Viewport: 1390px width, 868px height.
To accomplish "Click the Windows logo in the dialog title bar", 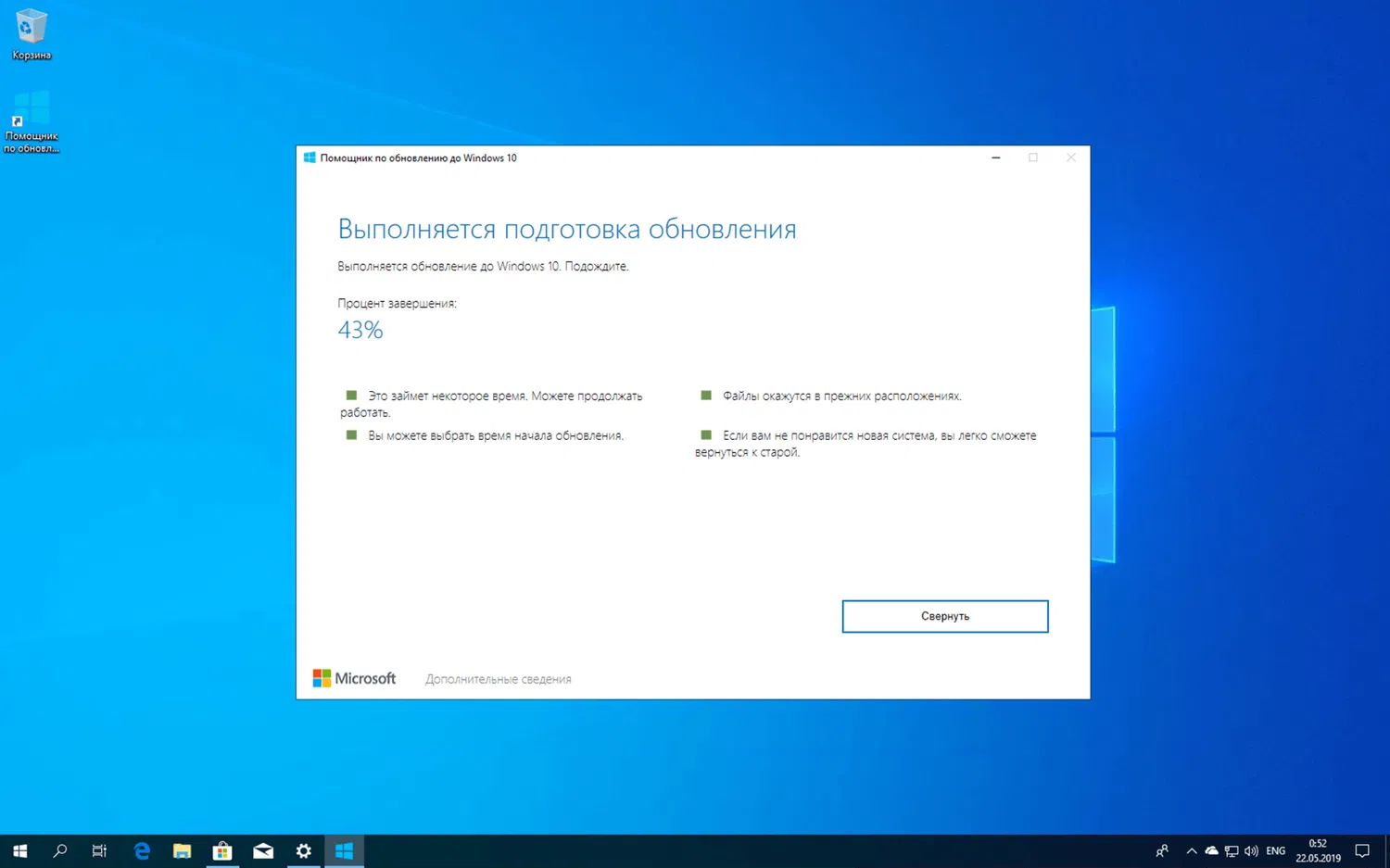I will (x=310, y=157).
